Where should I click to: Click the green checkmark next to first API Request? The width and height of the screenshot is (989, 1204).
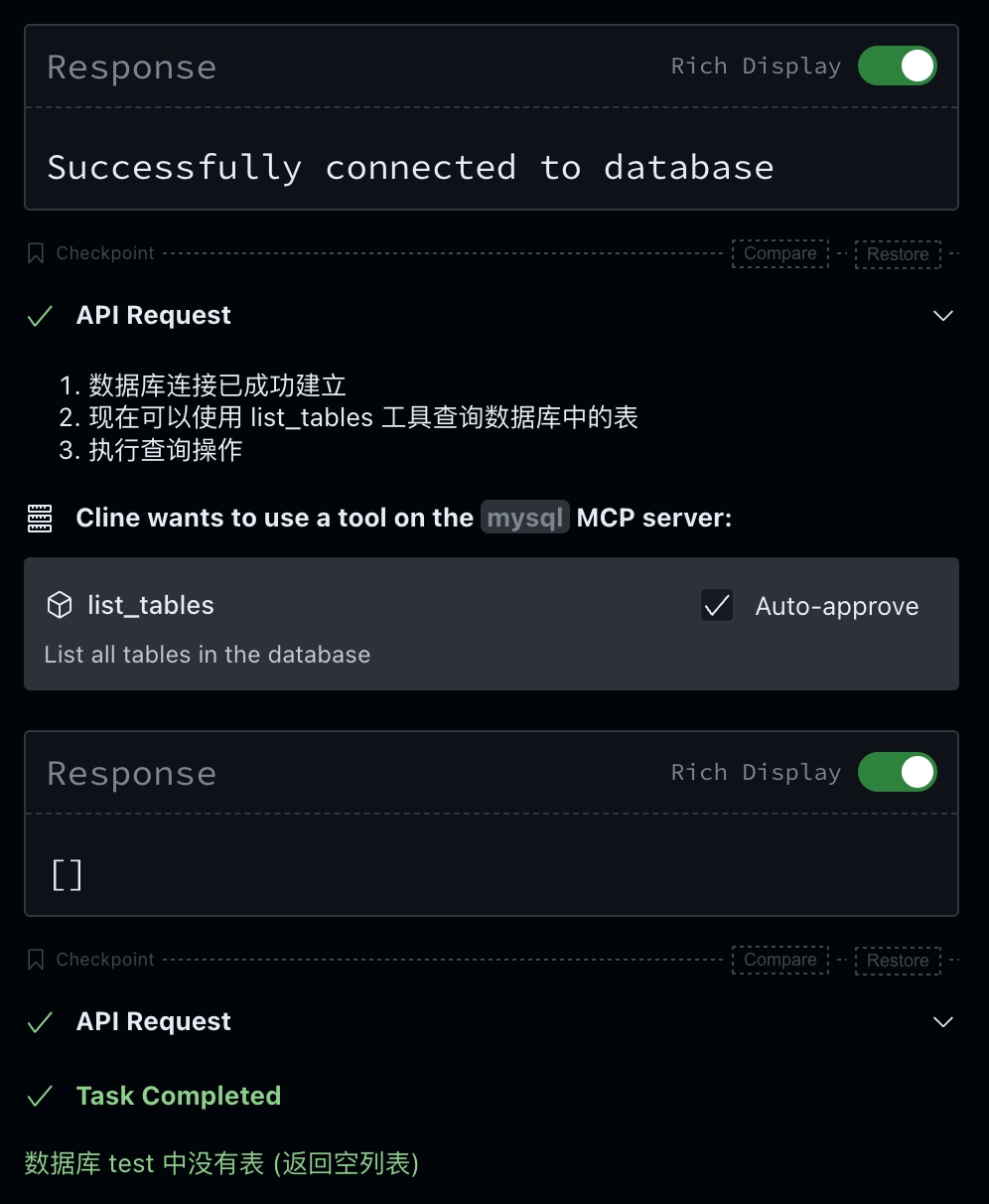[39, 315]
